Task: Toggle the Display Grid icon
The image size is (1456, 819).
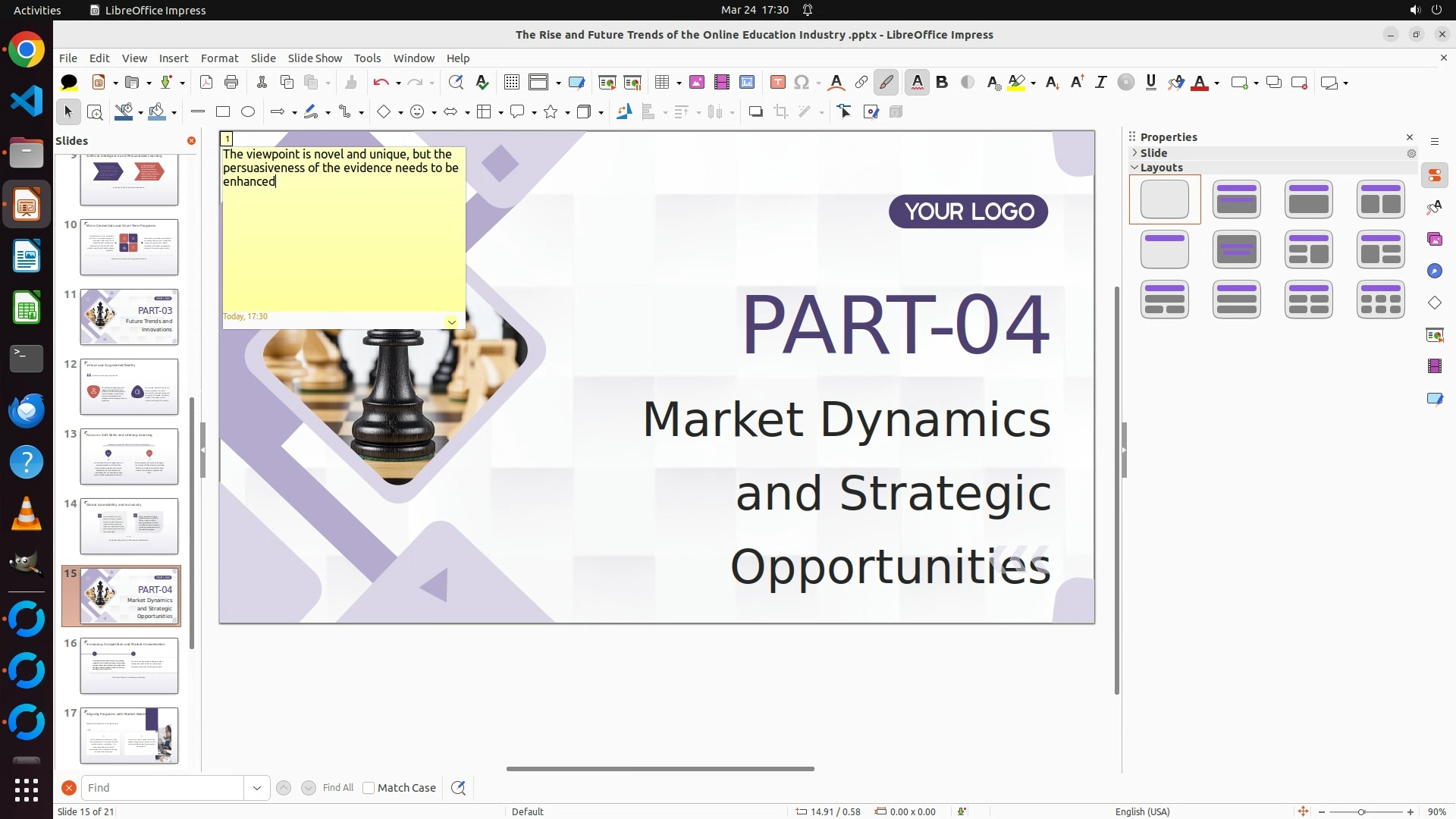Action: pyautogui.click(x=512, y=83)
